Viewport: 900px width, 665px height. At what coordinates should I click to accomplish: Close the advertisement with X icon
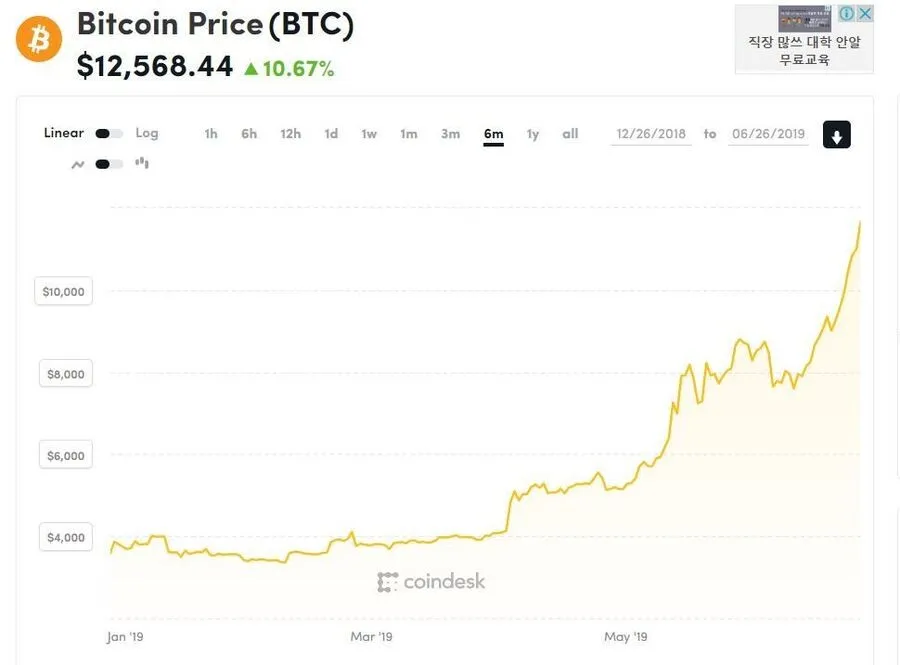coord(865,13)
